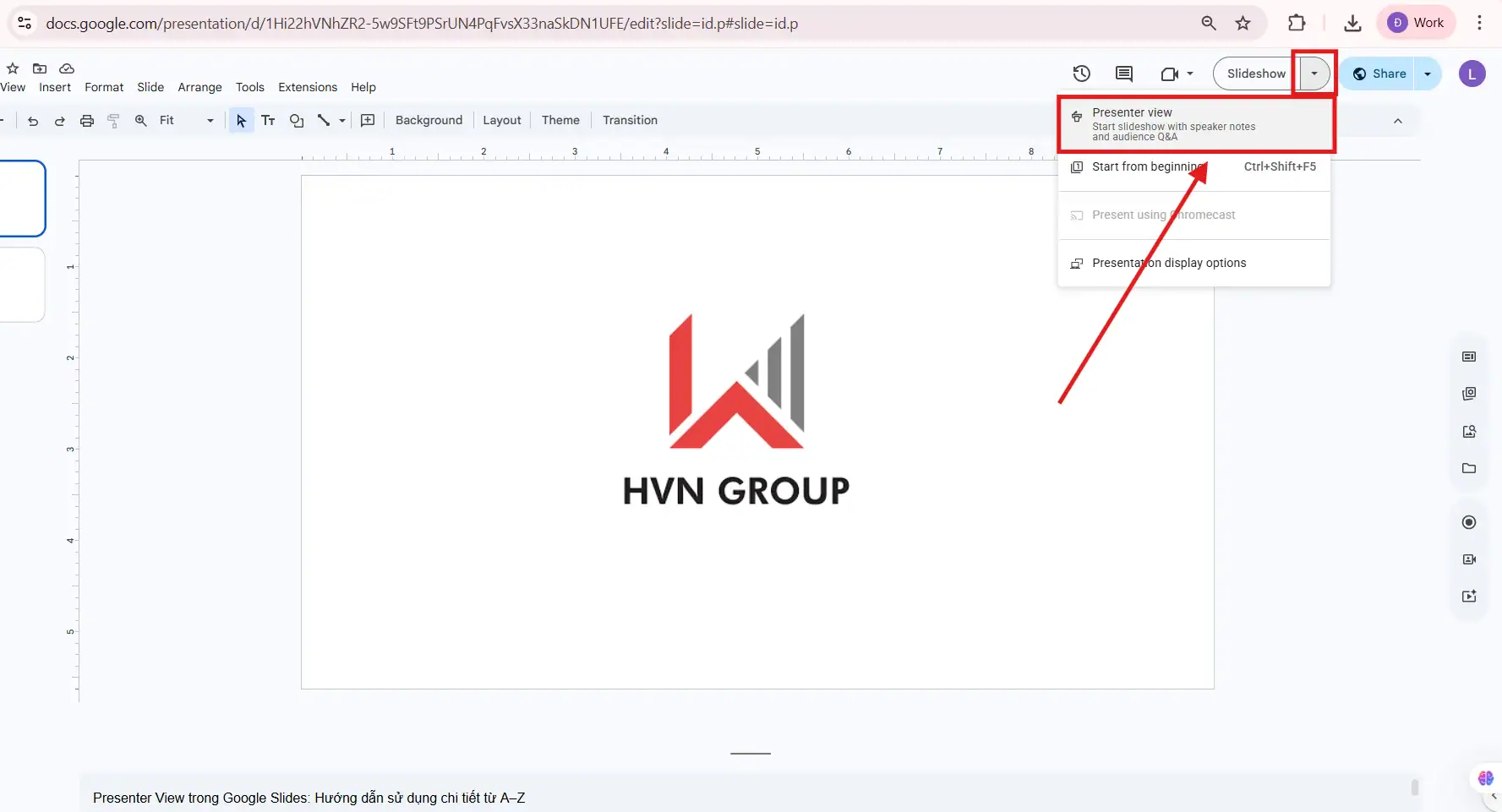This screenshot has height=812, width=1502.
Task: Open Chrome extensions puzzle icon
Action: 1297,23
